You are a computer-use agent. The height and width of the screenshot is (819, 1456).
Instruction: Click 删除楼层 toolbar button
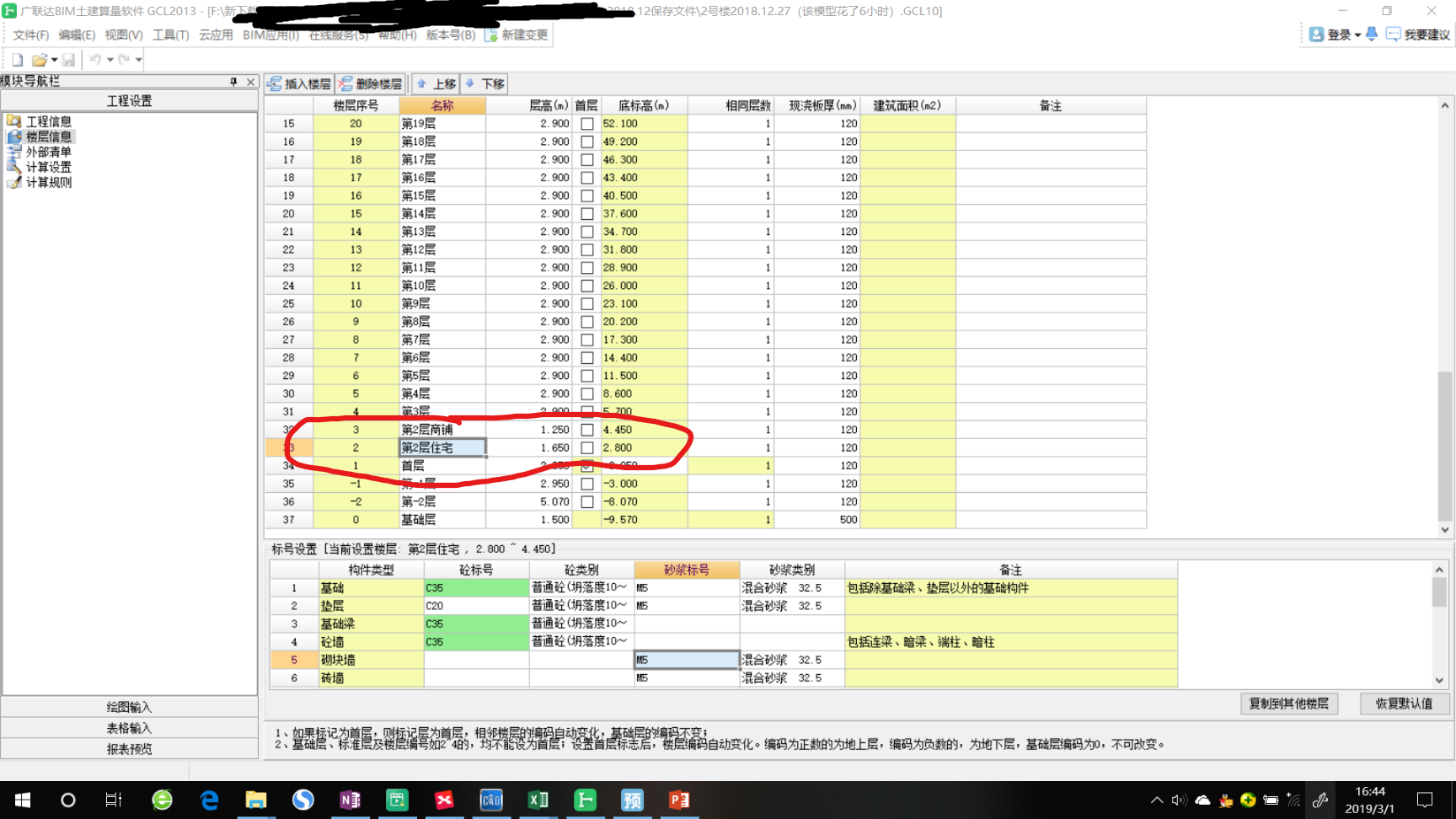[x=371, y=84]
